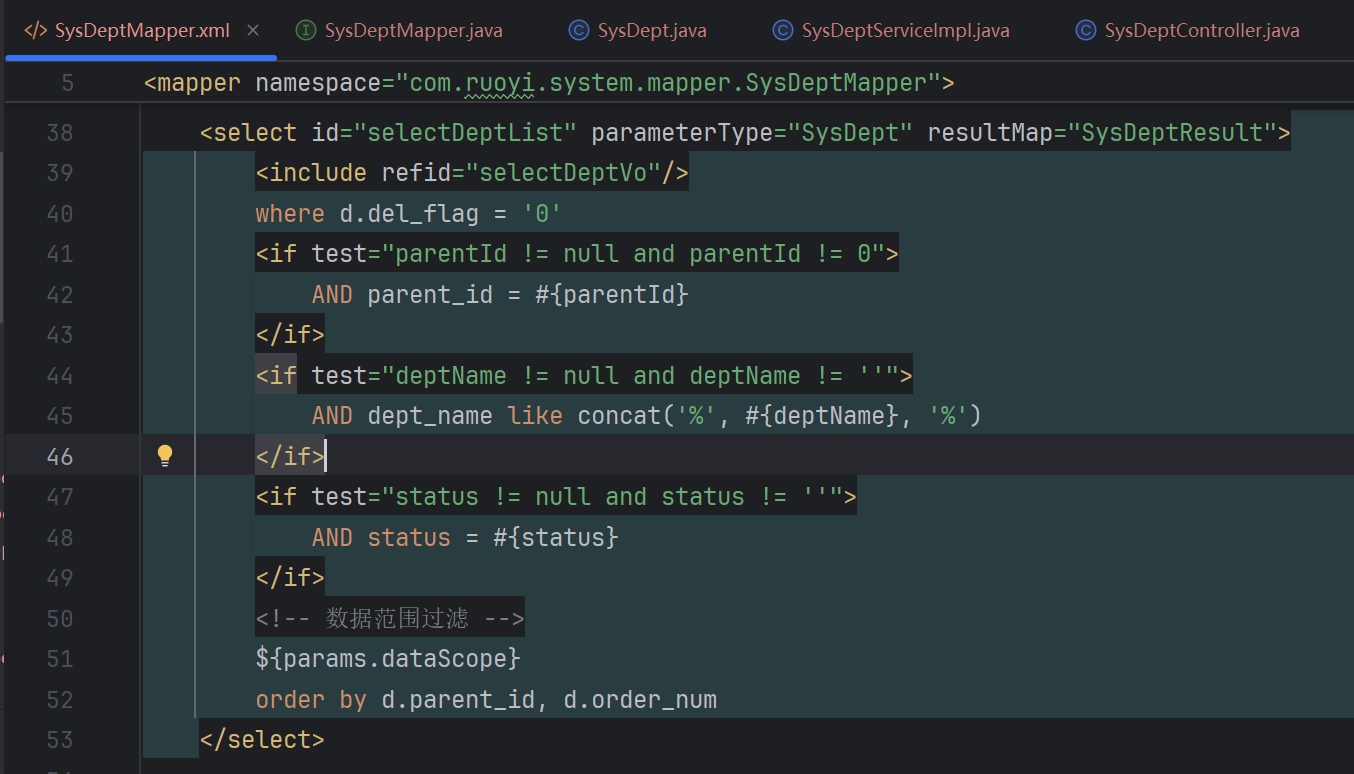The height and width of the screenshot is (774, 1354).
Task: Click the com.ruoyi.system.mapper.SysDeptMapper namespace value
Action: point(668,82)
